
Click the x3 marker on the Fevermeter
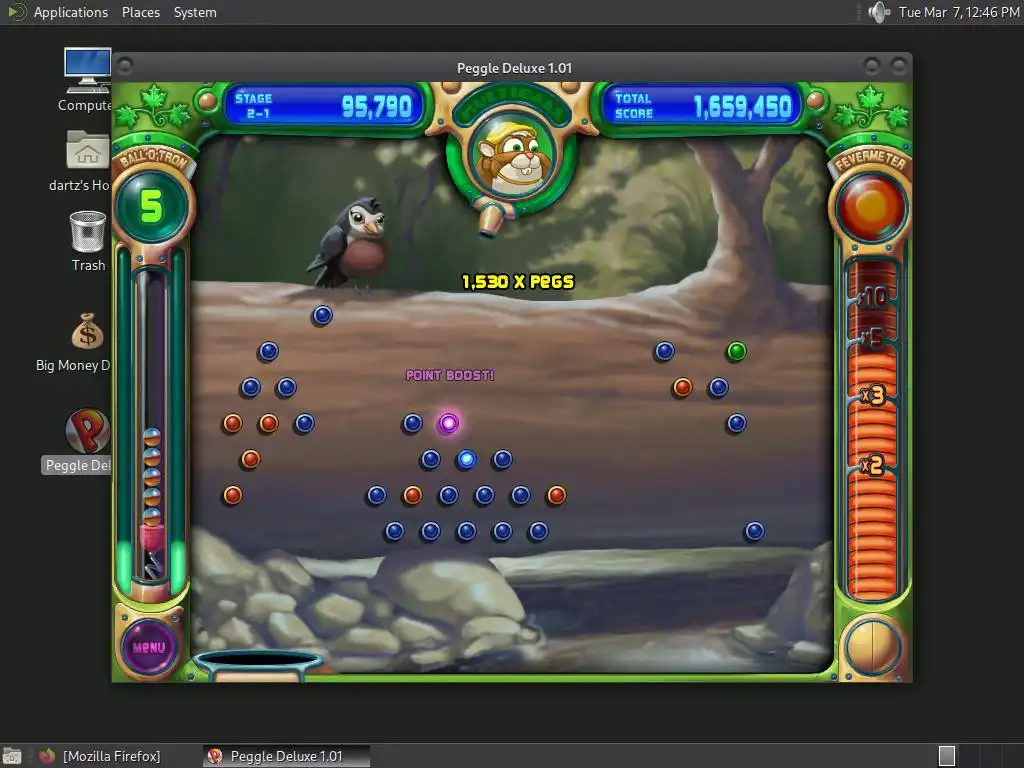point(872,395)
